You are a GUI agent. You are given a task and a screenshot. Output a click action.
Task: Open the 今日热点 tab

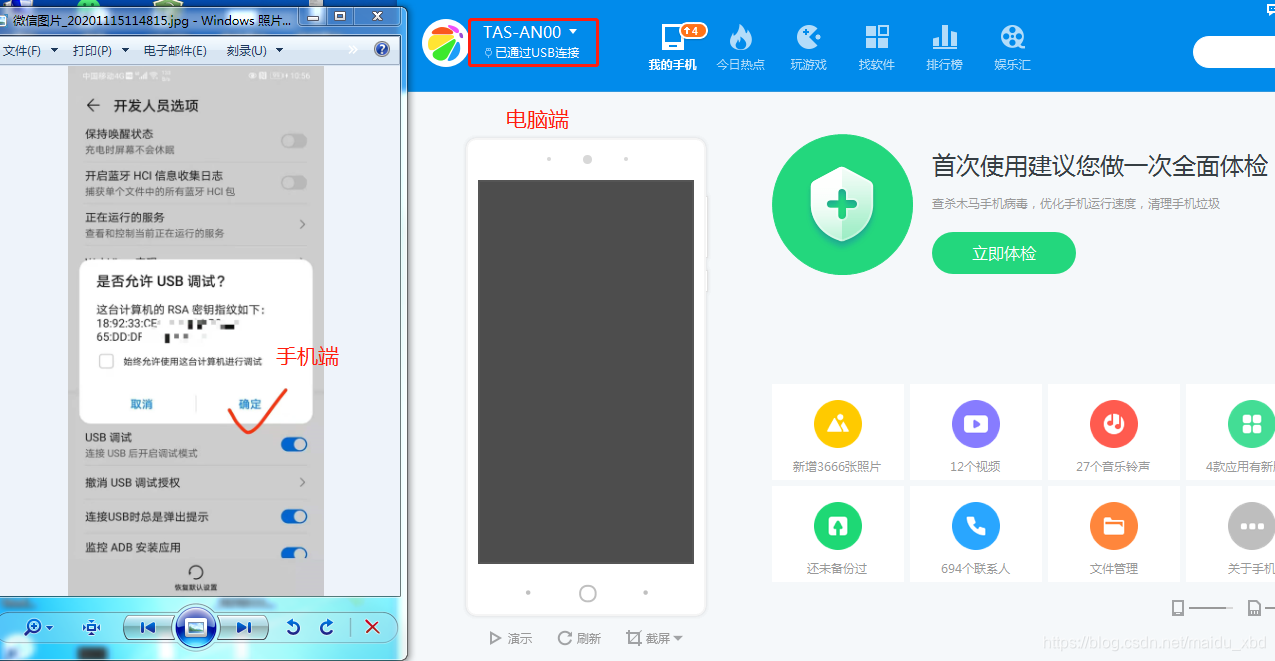click(x=740, y=47)
